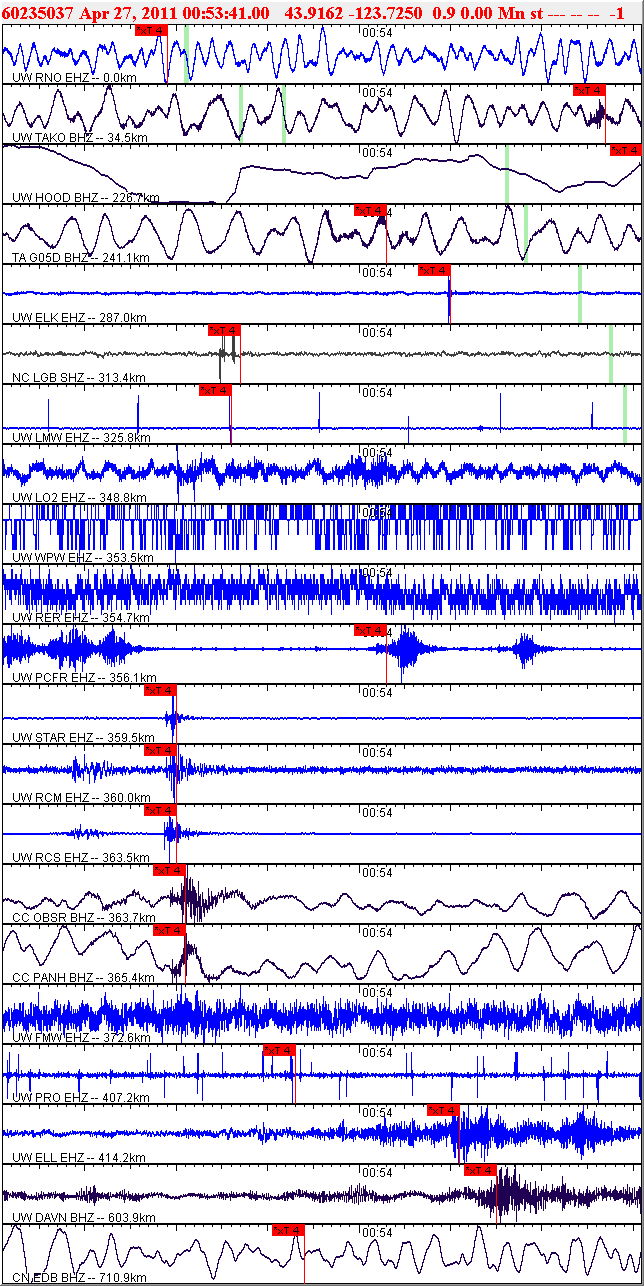Click the 00:54 time label on RER trace
644x1286 pixels.
click(377, 572)
